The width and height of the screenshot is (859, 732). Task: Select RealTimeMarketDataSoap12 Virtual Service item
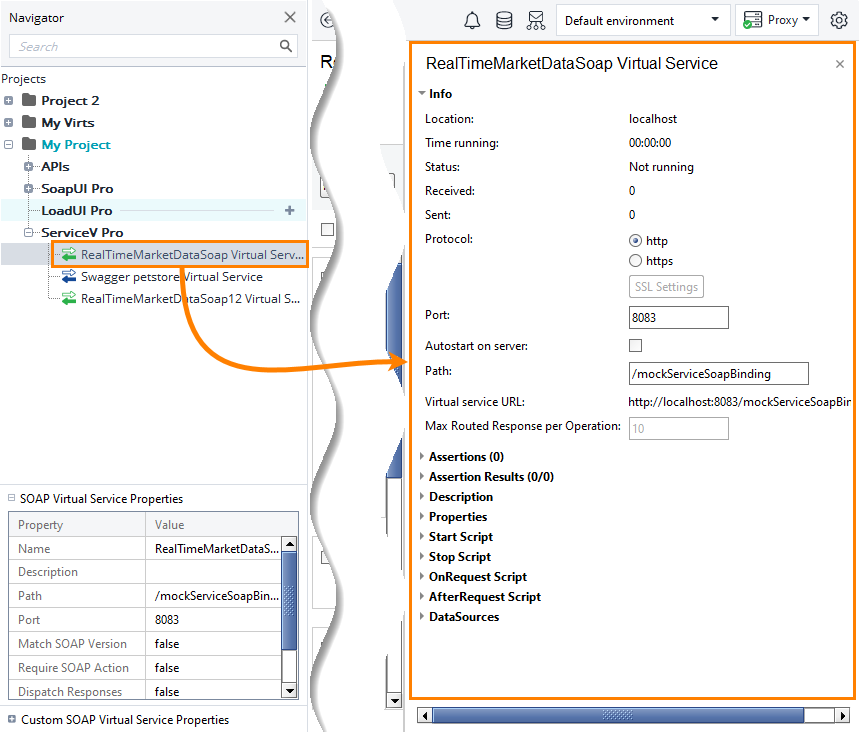(x=190, y=299)
